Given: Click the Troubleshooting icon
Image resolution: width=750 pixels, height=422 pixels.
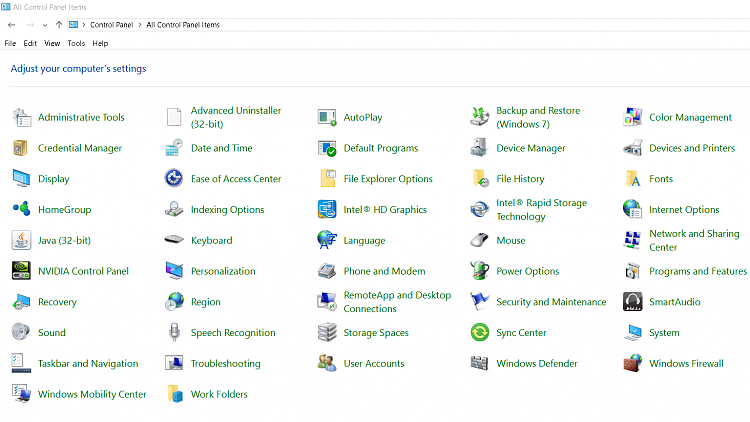Looking at the screenshot, I should tap(174, 363).
